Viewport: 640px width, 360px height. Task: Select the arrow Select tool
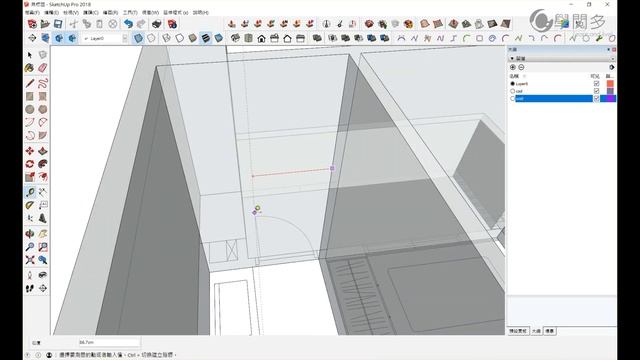(x=30, y=55)
